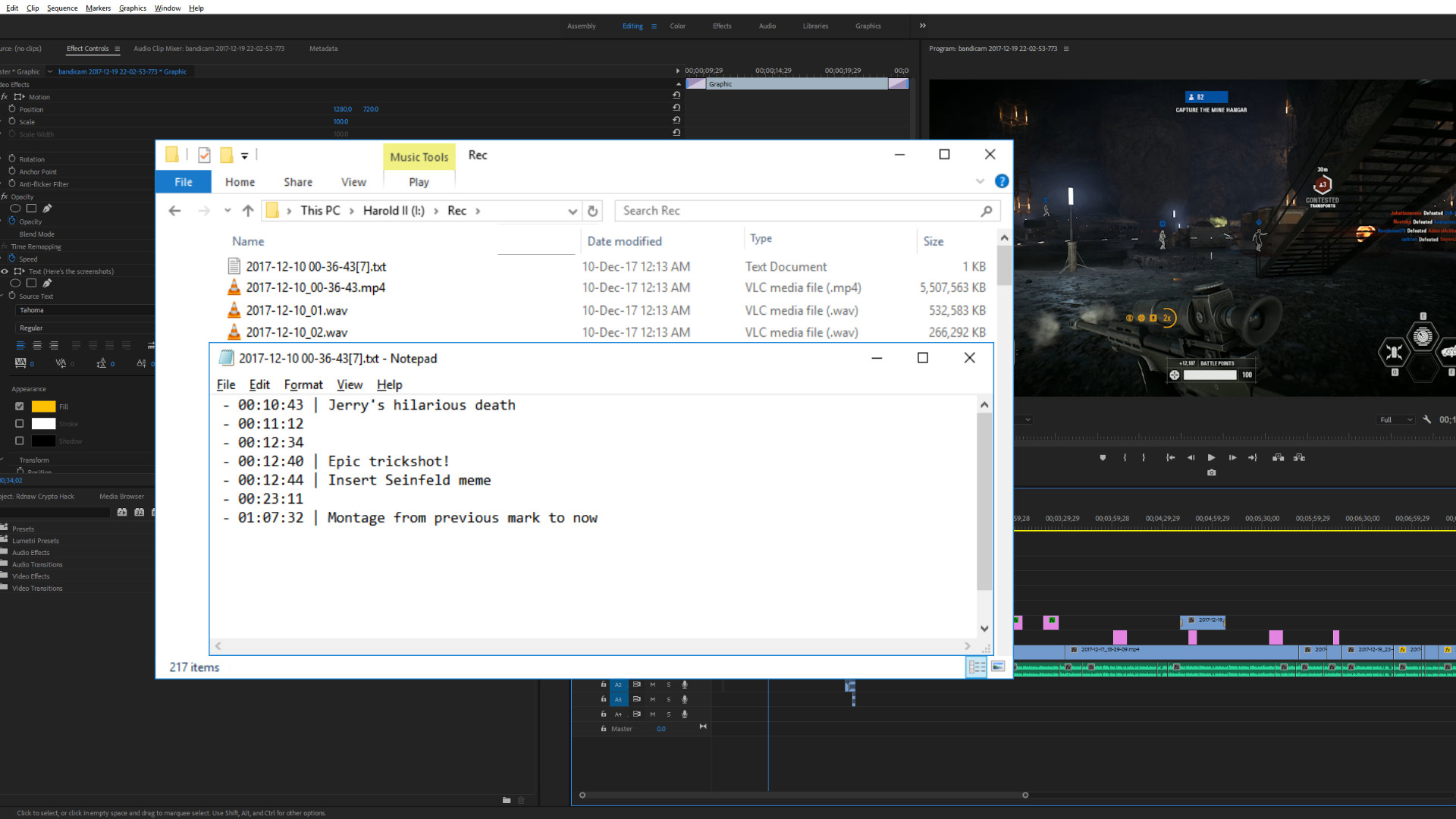The width and height of the screenshot is (1456, 819).
Task: Switch to the Color workspace
Action: (x=677, y=25)
